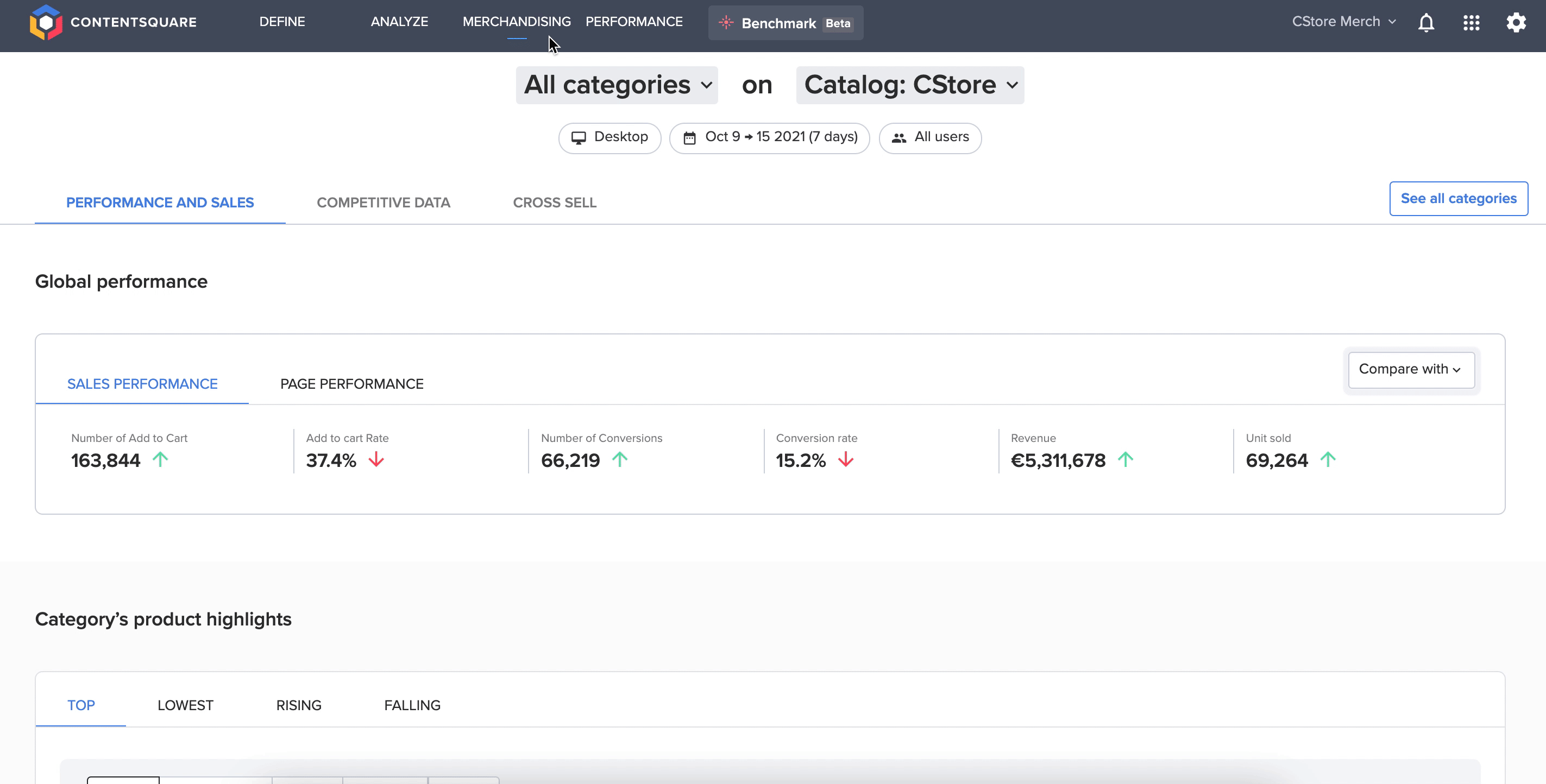Open the Analyze menu
Image resolution: width=1546 pixels, height=784 pixels.
coord(399,22)
